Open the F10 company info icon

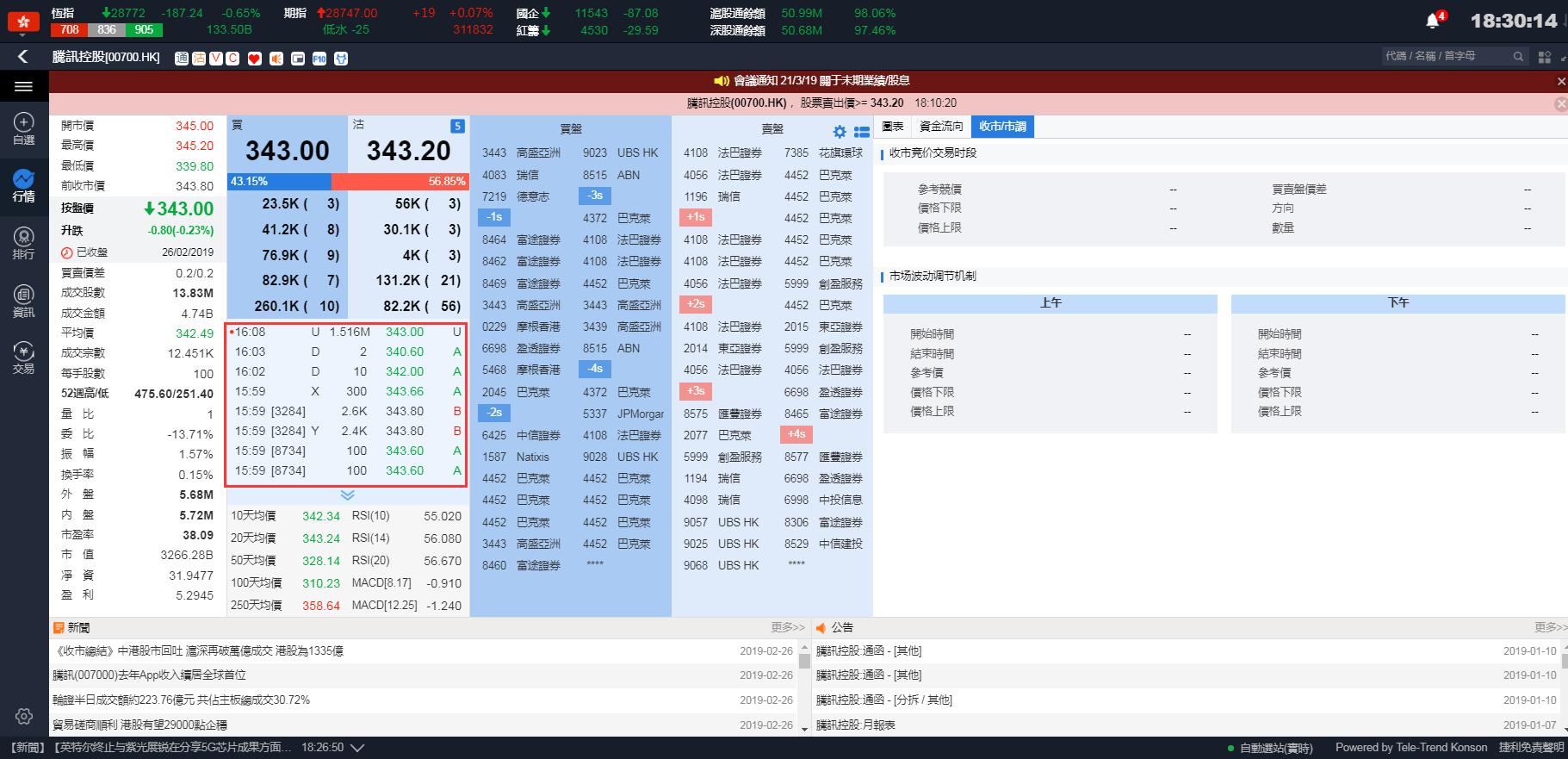pyautogui.click(x=319, y=59)
